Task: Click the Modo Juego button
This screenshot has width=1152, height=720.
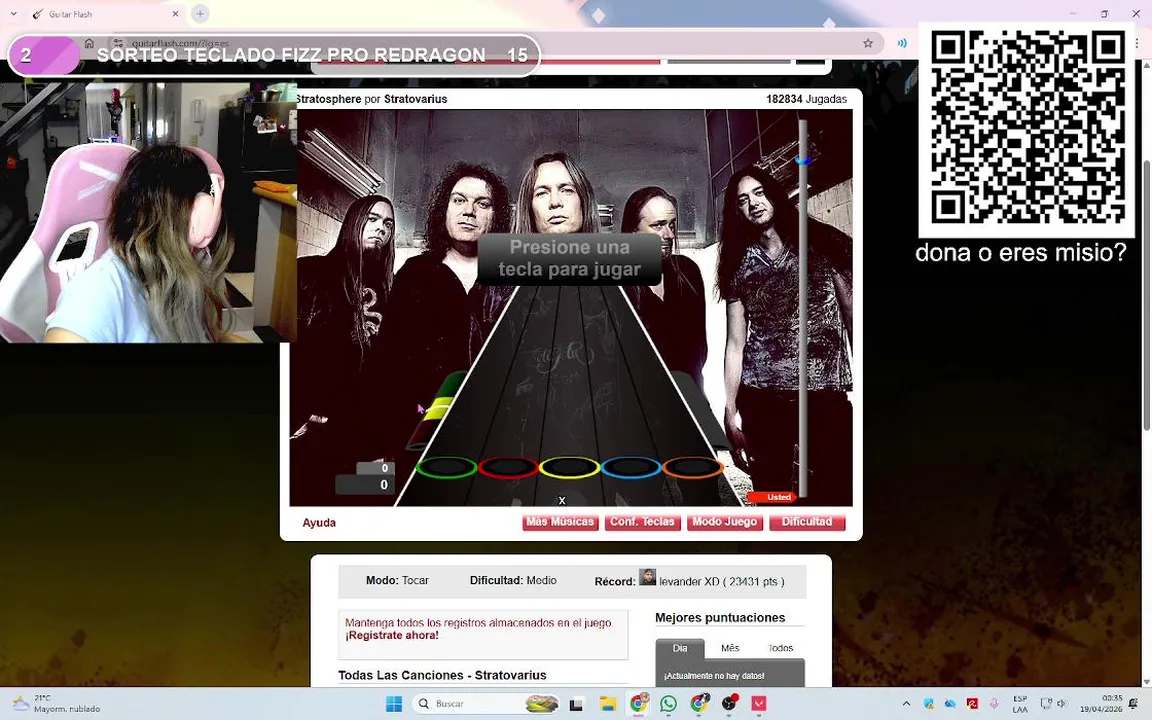Action: [724, 522]
